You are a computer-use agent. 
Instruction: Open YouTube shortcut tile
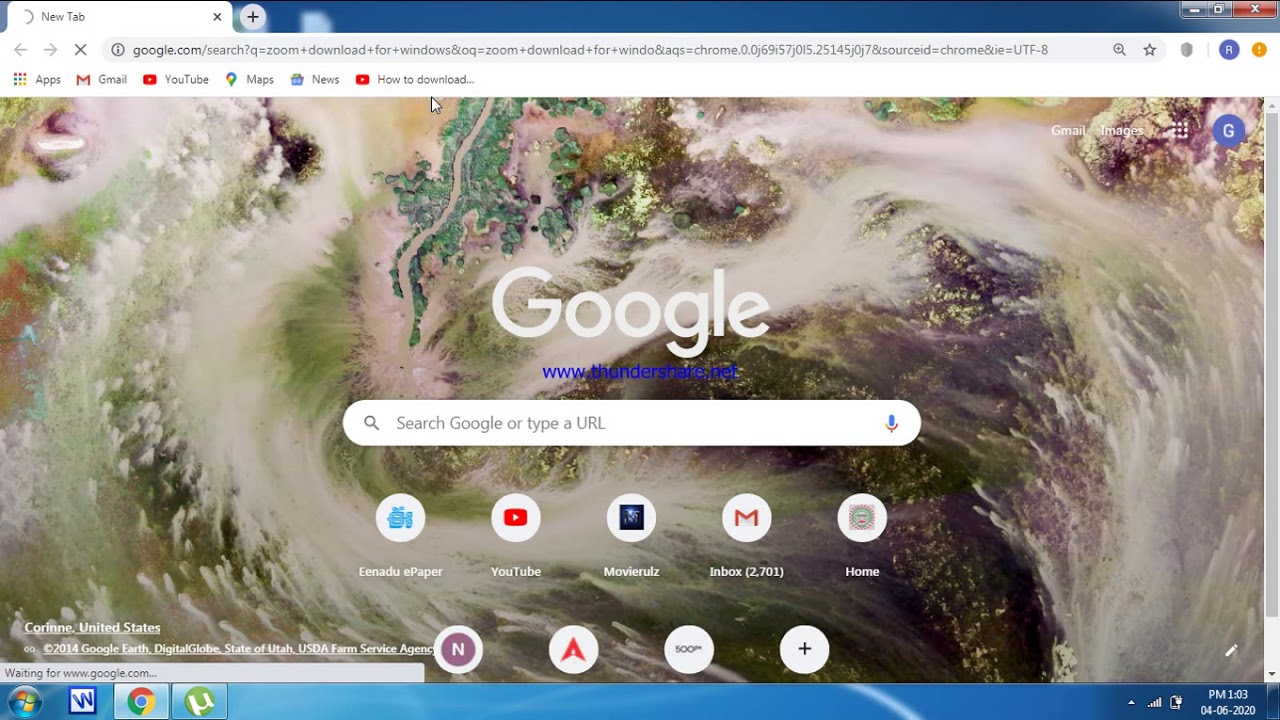coord(516,537)
